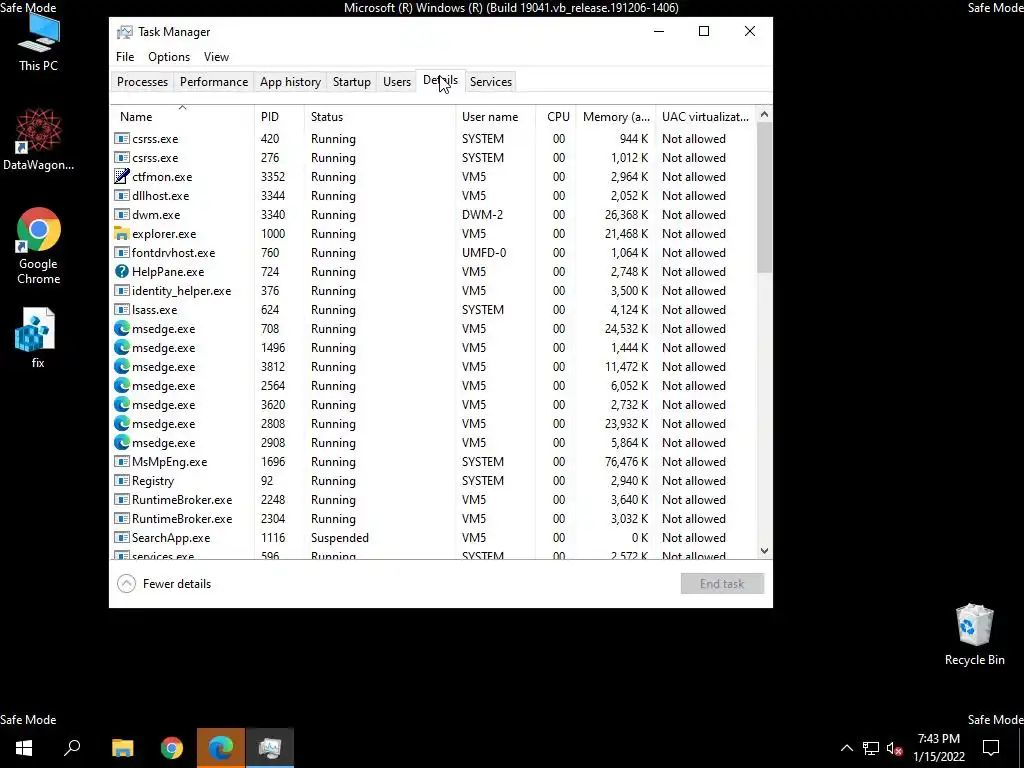Open This PC desktop icon
1024x768 pixels.
click(x=38, y=40)
